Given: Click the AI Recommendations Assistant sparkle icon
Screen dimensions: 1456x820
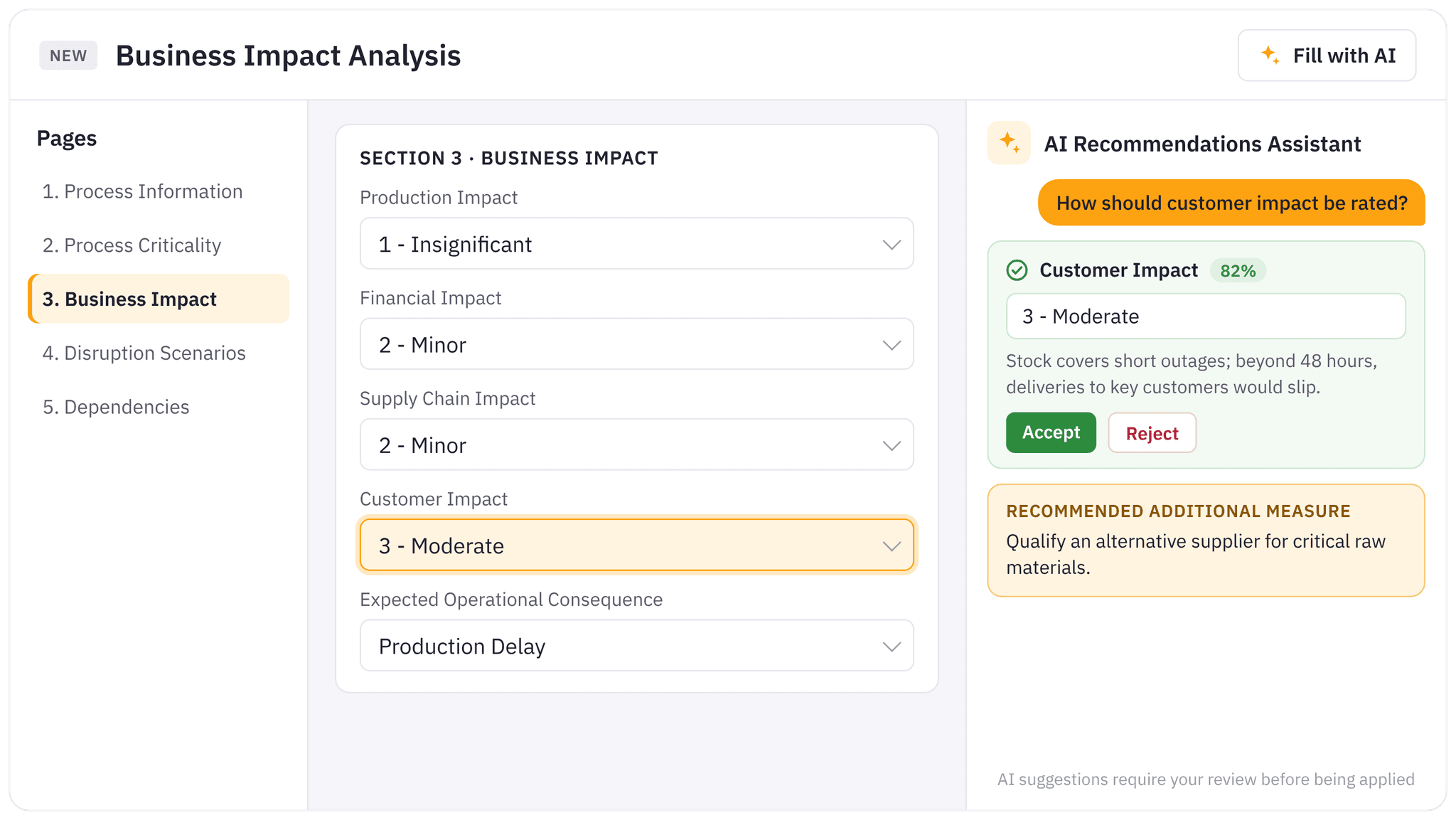Looking at the screenshot, I should point(1009,143).
